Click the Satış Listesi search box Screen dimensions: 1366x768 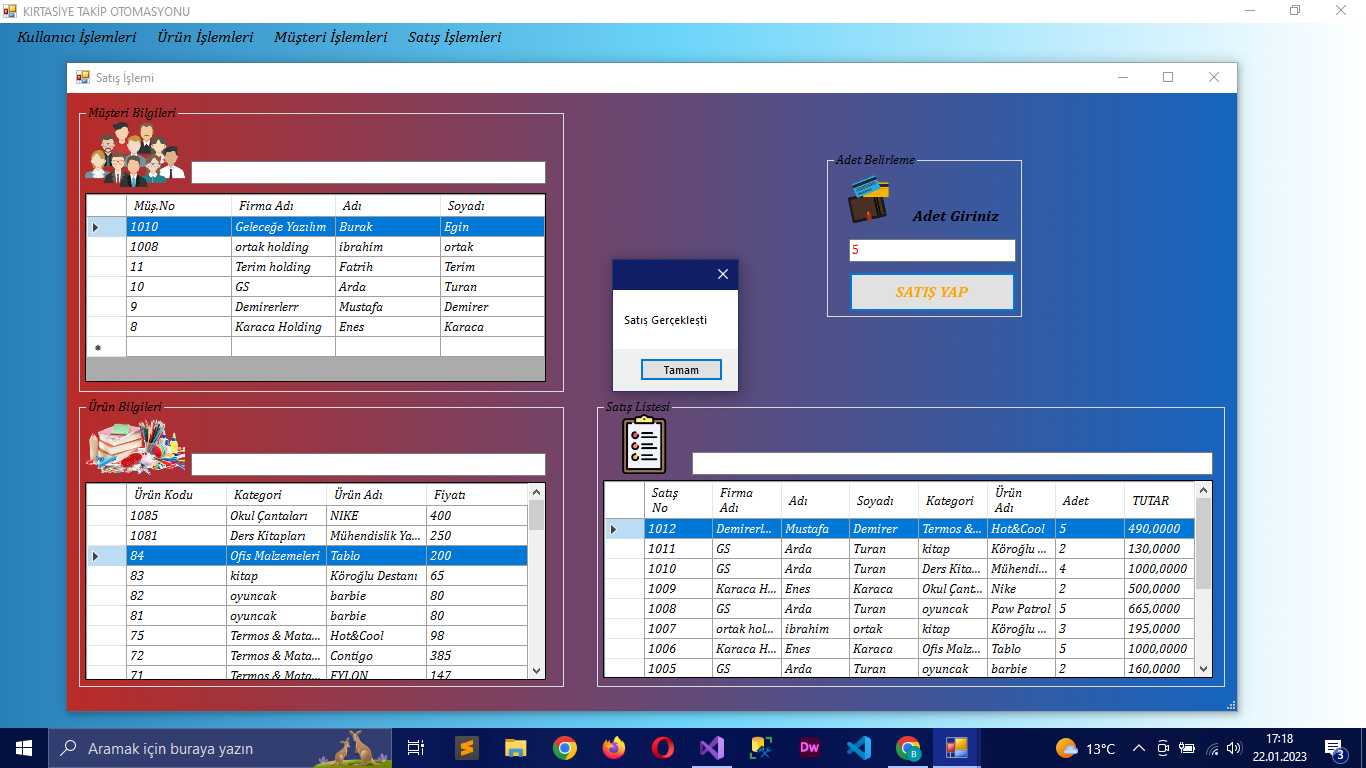click(x=952, y=463)
